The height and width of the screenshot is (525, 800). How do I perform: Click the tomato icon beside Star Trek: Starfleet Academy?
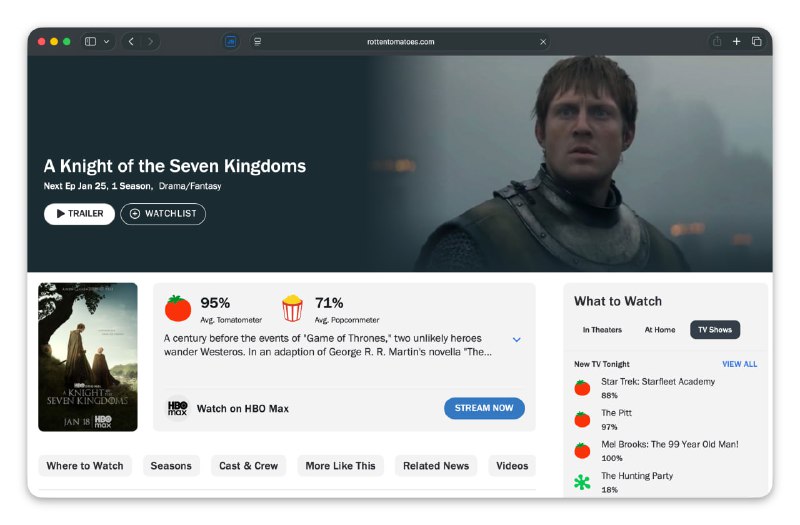point(582,388)
